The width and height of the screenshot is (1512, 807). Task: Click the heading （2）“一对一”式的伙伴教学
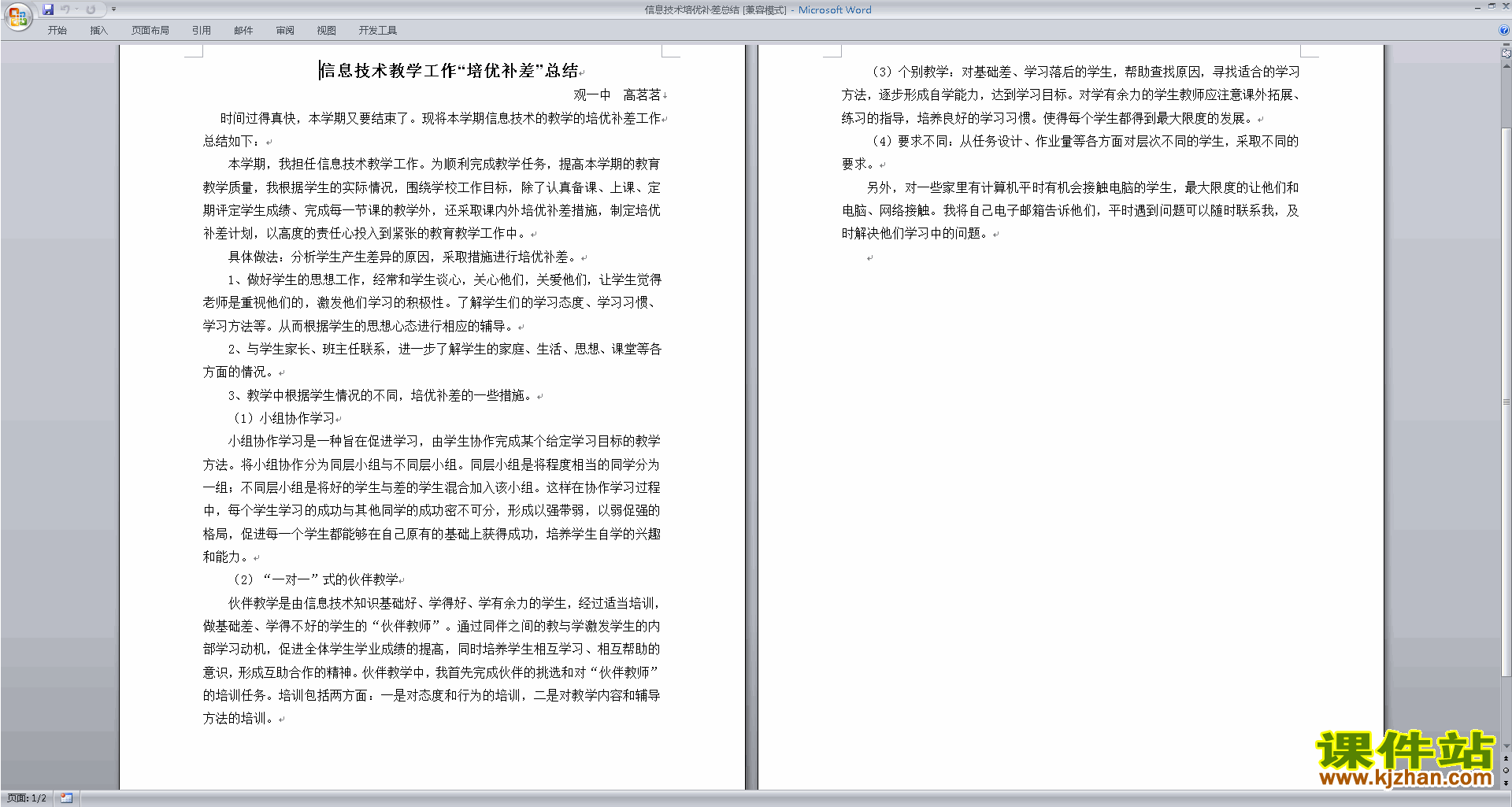point(316,579)
